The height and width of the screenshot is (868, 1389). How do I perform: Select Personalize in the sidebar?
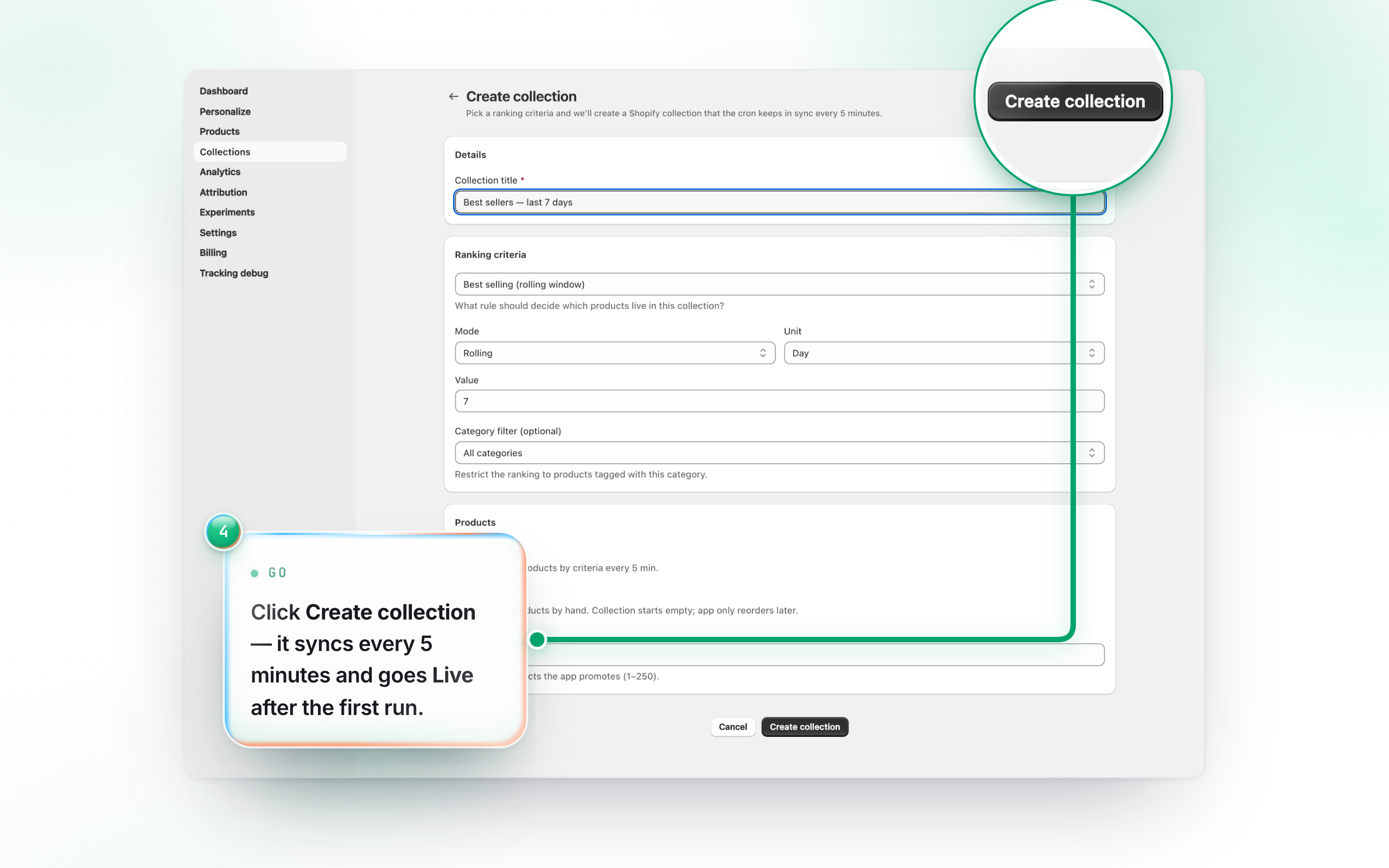tap(225, 111)
